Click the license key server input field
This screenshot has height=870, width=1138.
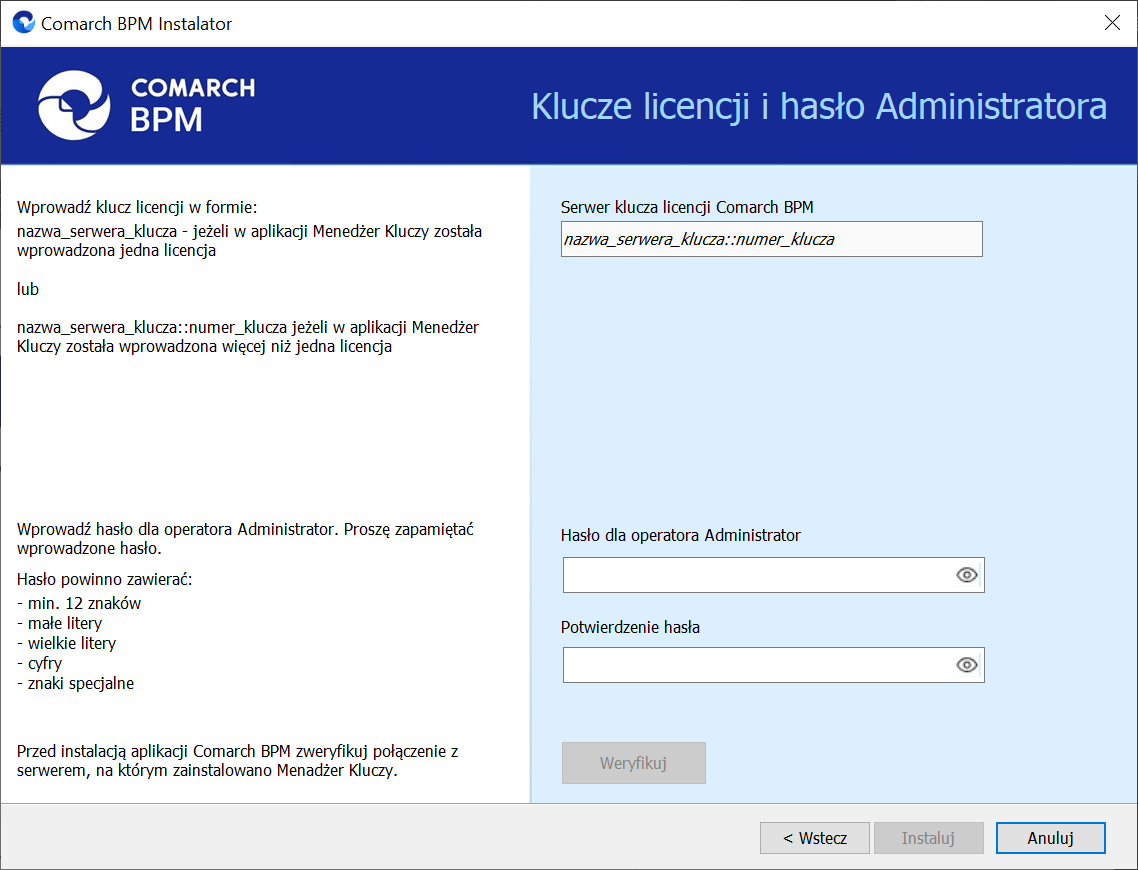(x=771, y=239)
